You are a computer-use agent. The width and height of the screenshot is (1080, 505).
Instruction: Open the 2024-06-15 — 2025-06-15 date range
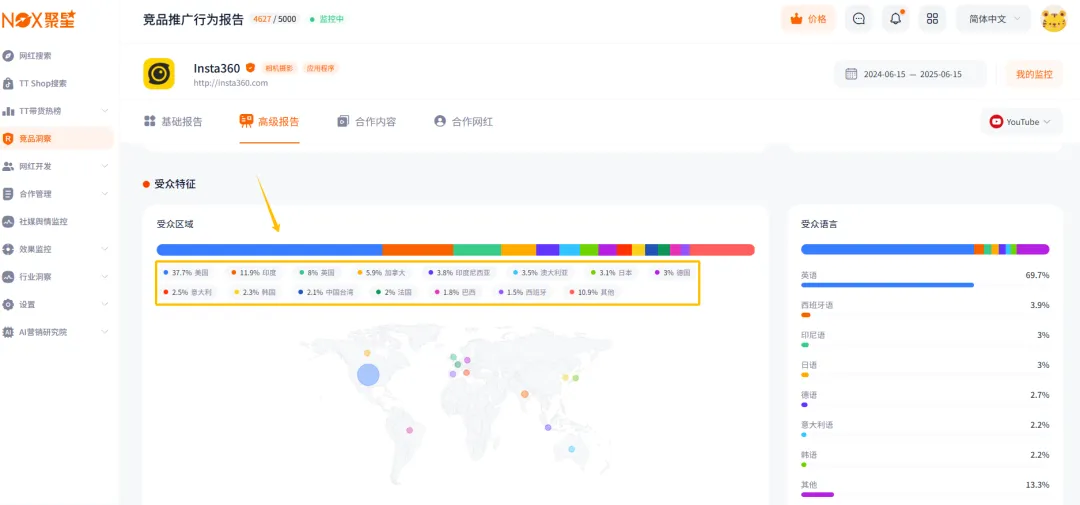tap(910, 74)
